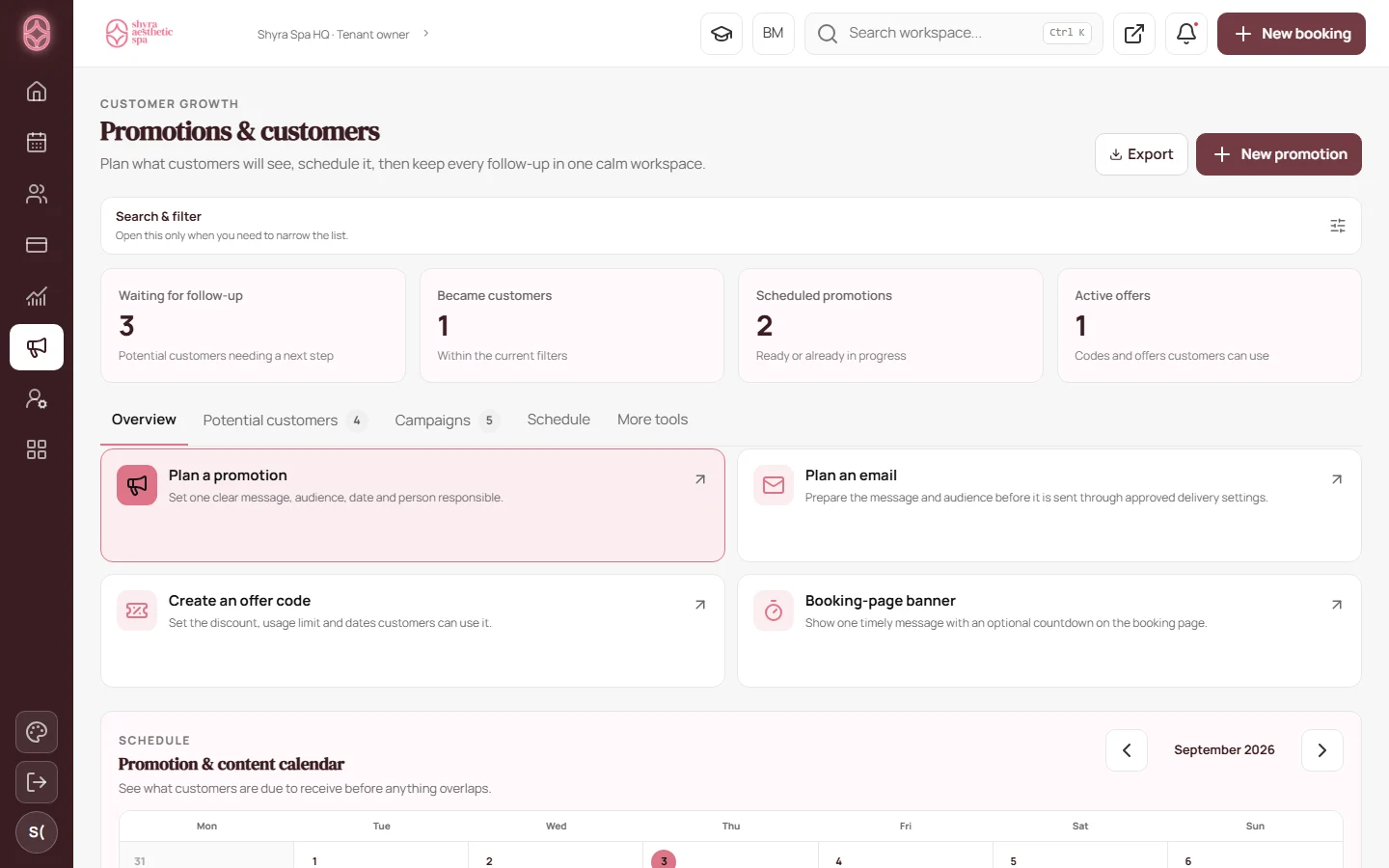
Task: Click the logout icon in sidebar
Action: pos(37,782)
